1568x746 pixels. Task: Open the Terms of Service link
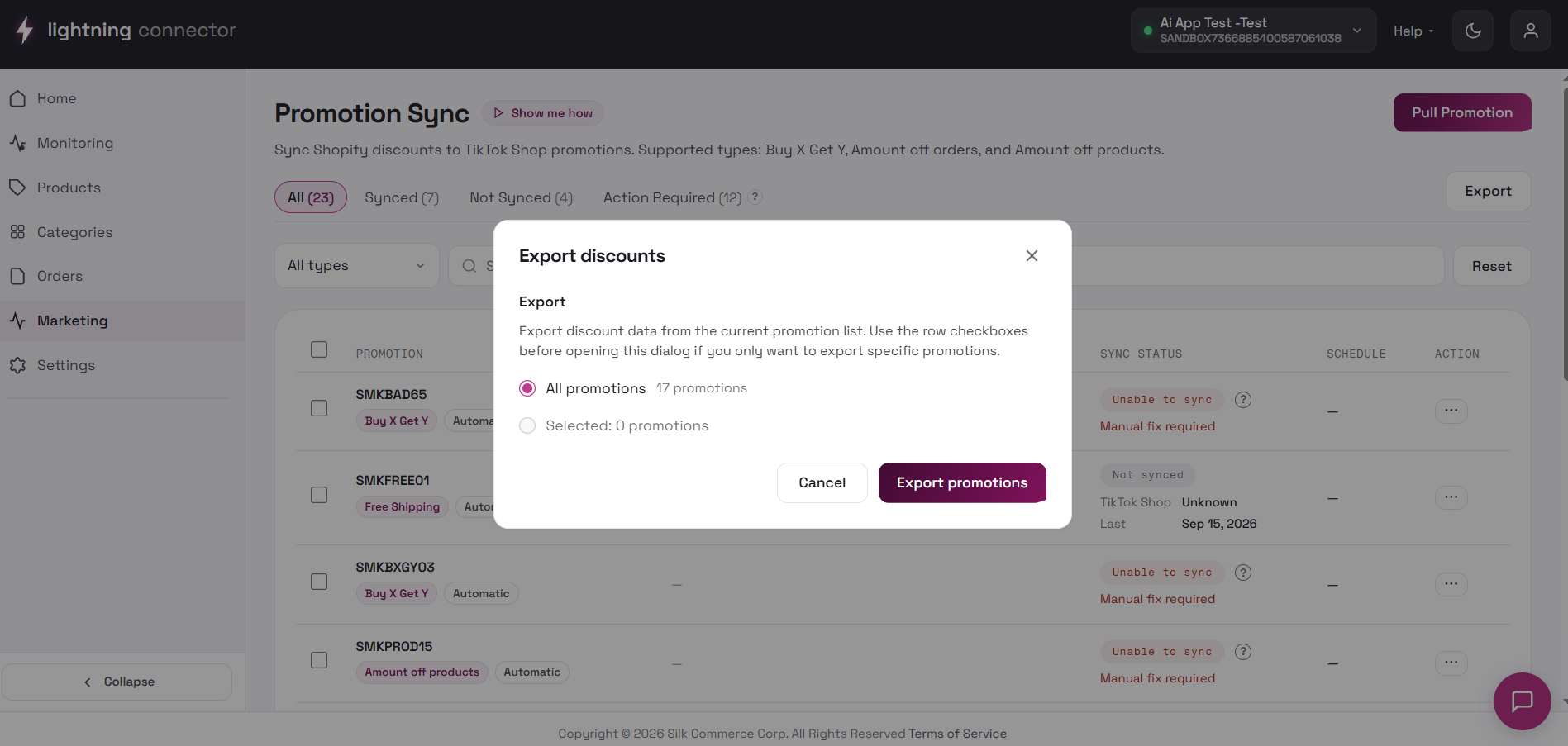point(957,734)
